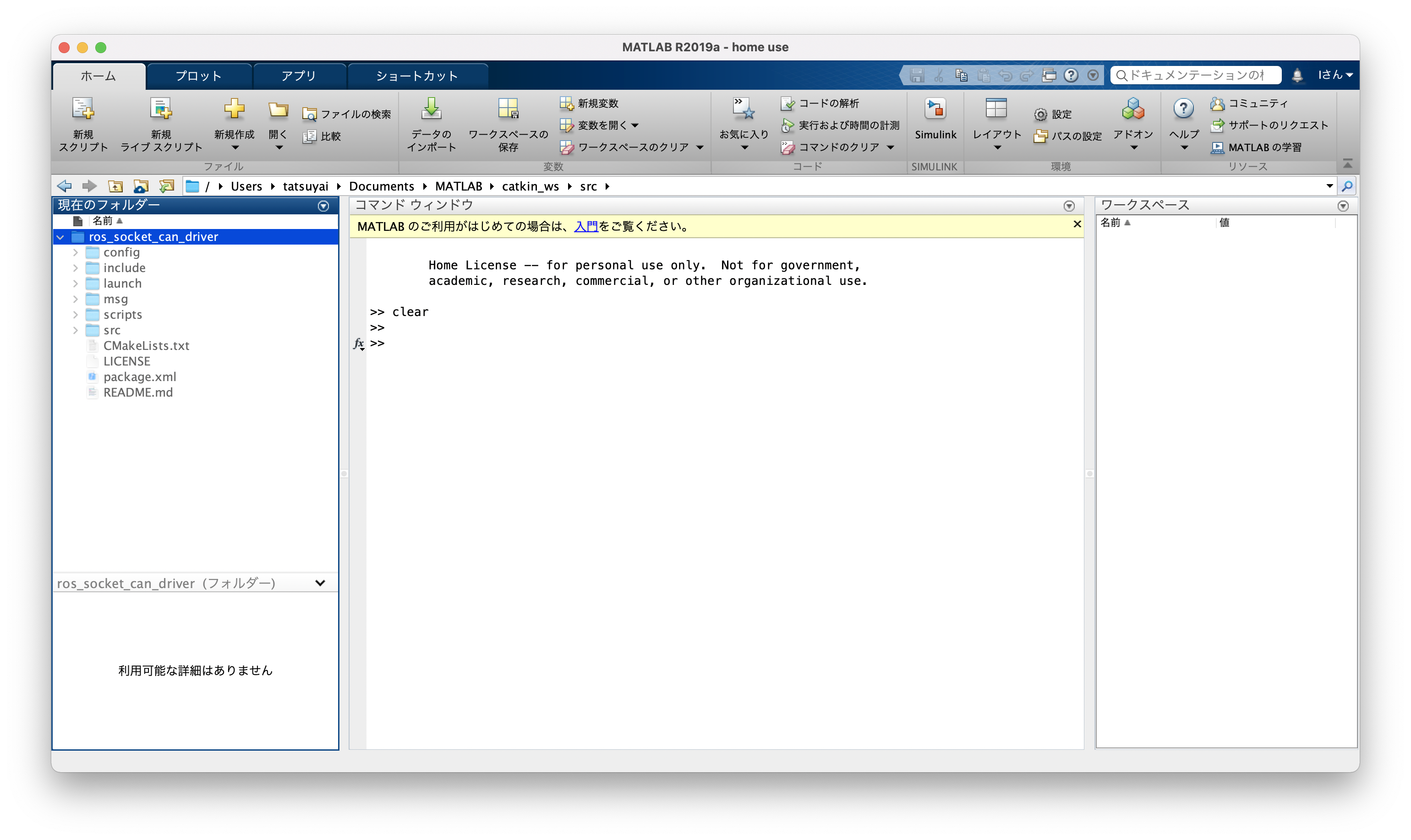The height and width of the screenshot is (840, 1411).
Task: Click the MATLAB segment in path
Action: [459, 186]
